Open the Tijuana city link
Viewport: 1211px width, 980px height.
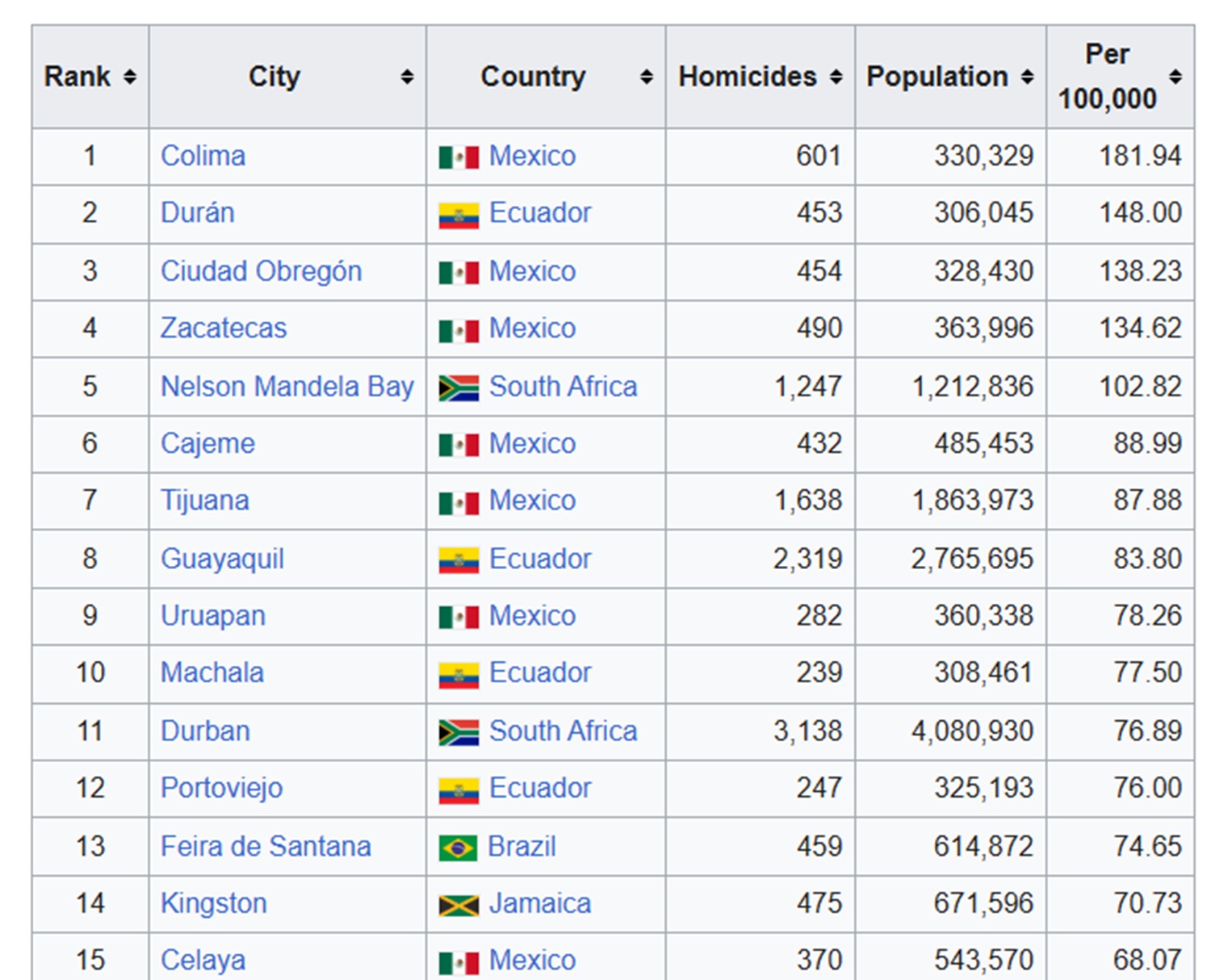pyautogui.click(x=205, y=500)
